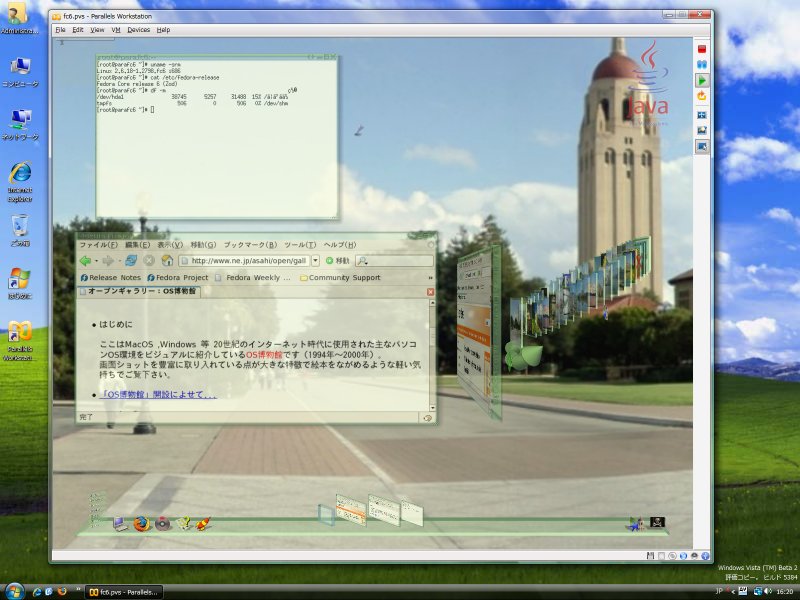This screenshot has height=600, width=800.
Task: Open the VM menu in Parallels Workstation
Action: (x=116, y=30)
